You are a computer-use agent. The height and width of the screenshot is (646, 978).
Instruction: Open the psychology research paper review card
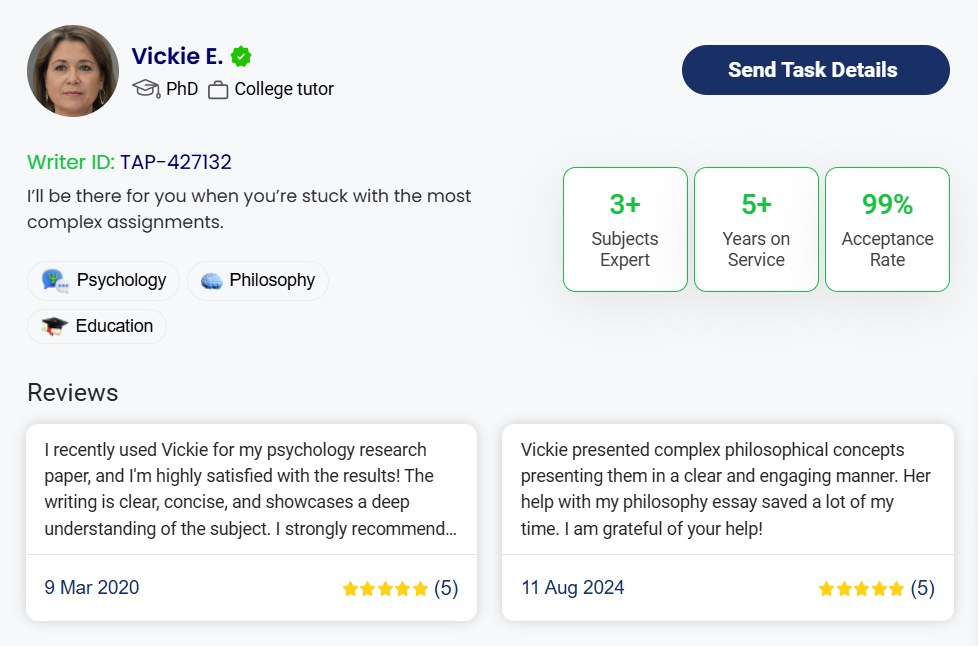point(251,490)
